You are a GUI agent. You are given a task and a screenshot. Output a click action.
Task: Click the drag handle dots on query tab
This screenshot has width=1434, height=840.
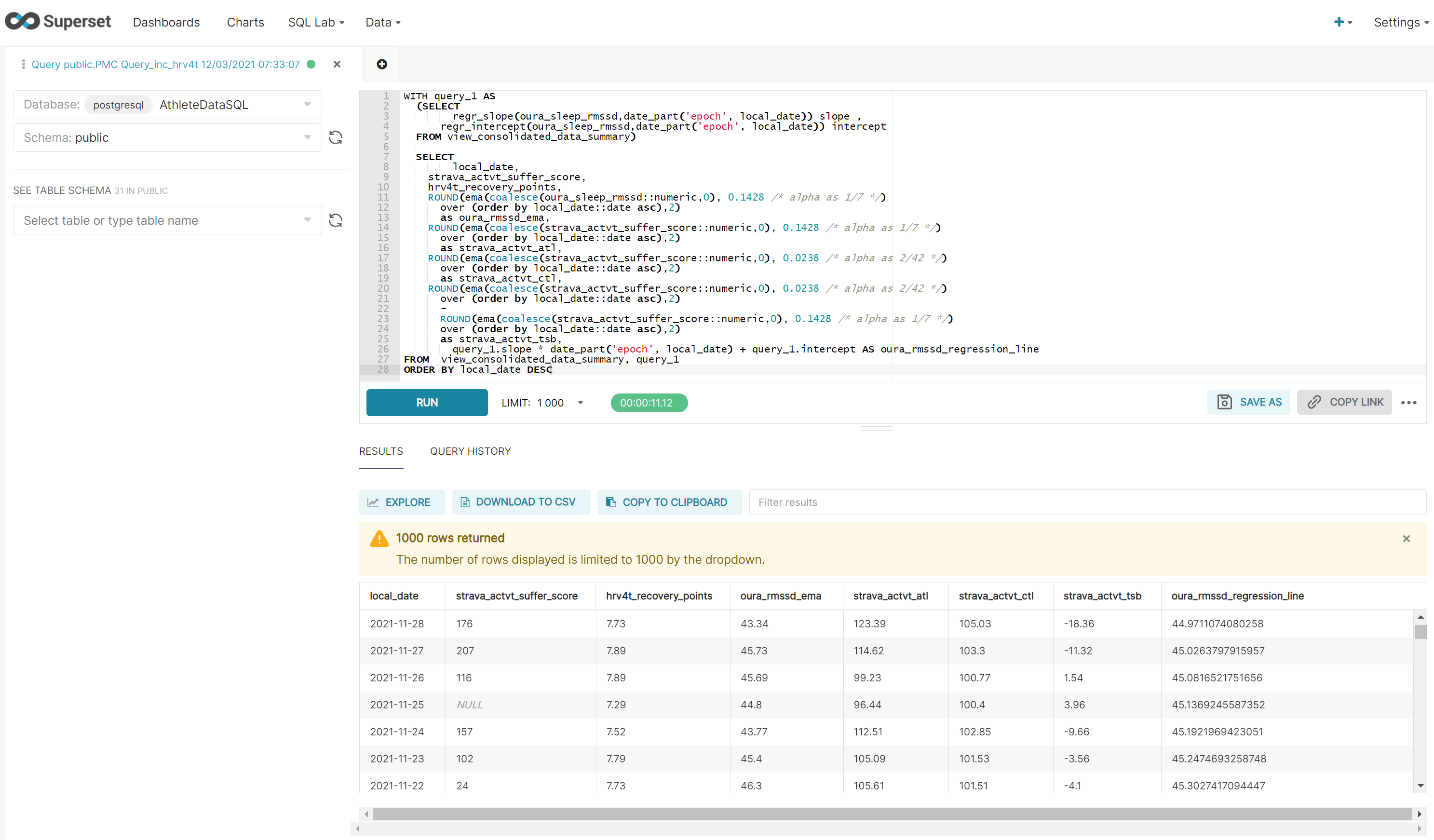point(23,64)
